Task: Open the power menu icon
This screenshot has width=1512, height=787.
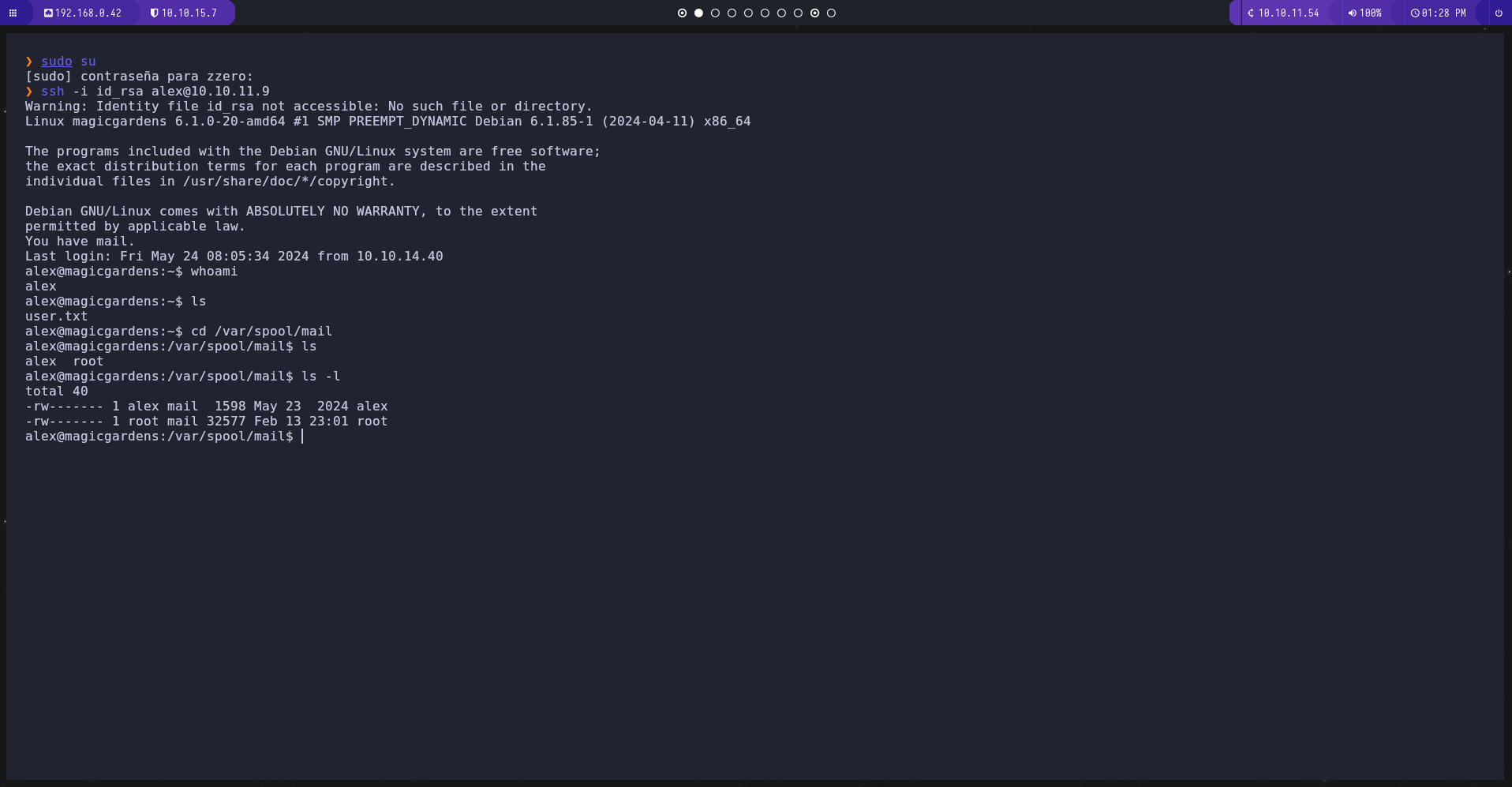Action: coord(1498,13)
